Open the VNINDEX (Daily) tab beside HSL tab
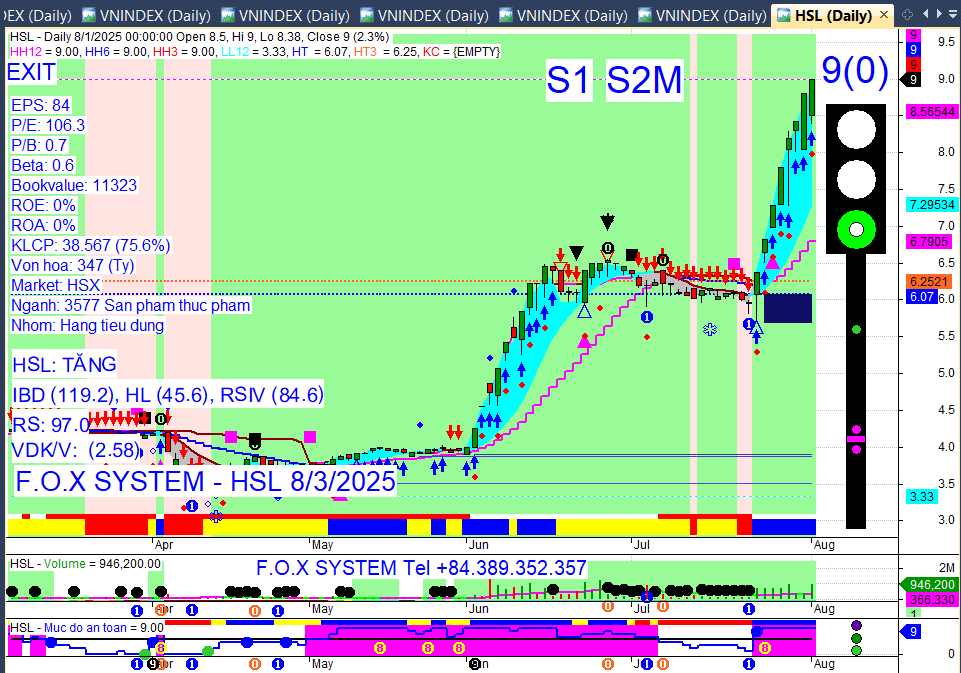 [x=702, y=15]
